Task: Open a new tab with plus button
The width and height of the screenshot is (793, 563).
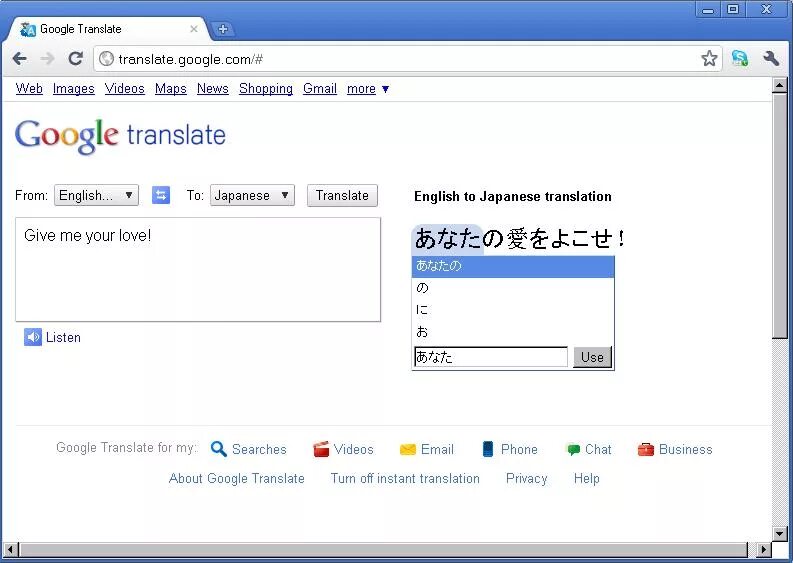Action: pyautogui.click(x=223, y=29)
